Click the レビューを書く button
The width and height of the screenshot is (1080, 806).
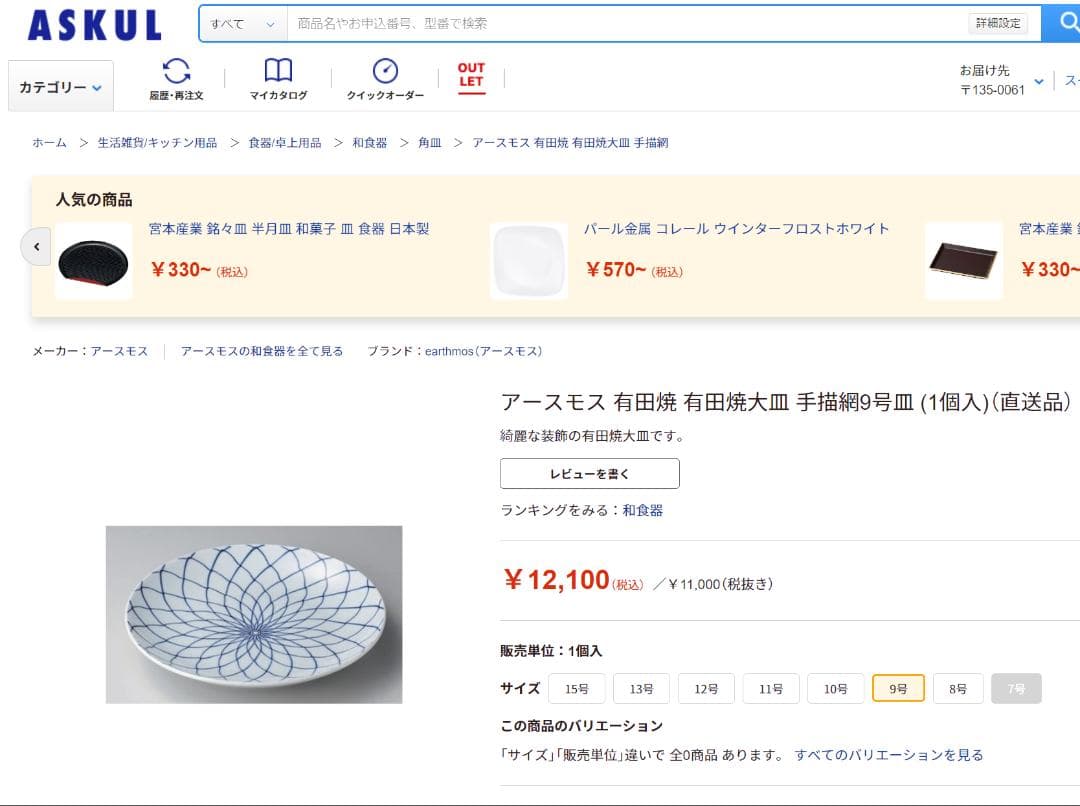(589, 473)
